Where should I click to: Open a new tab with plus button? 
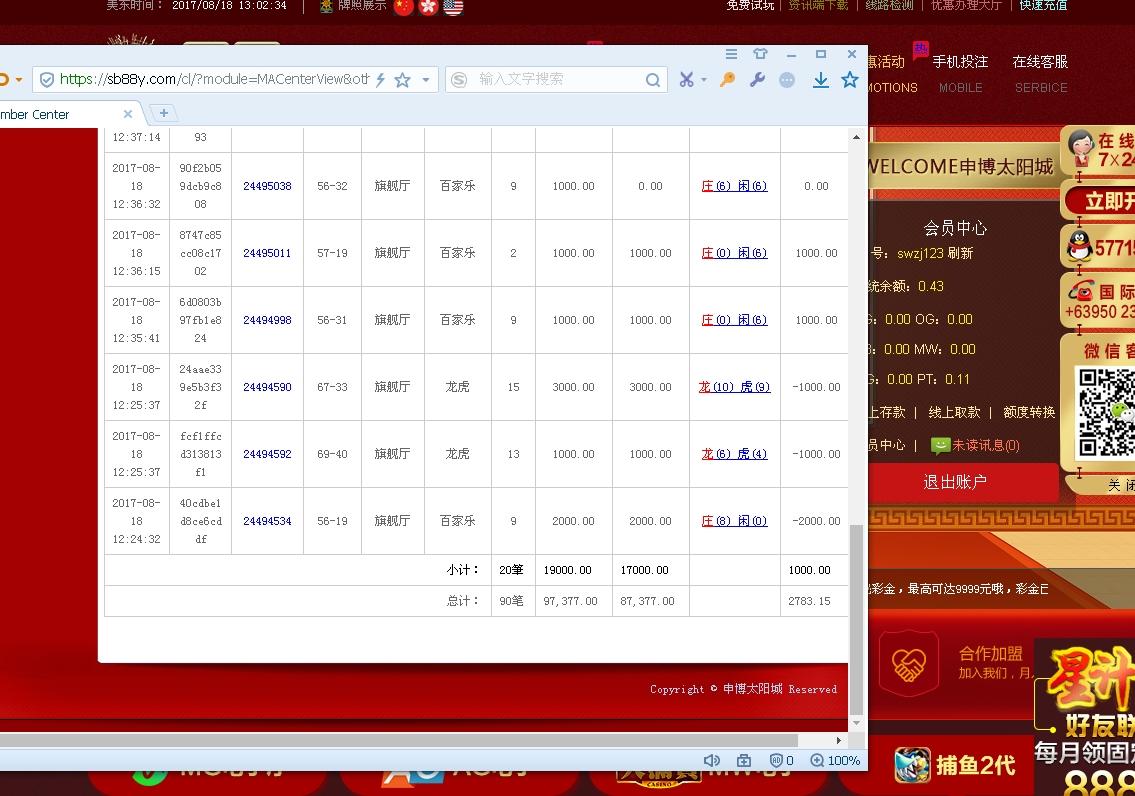click(x=164, y=113)
